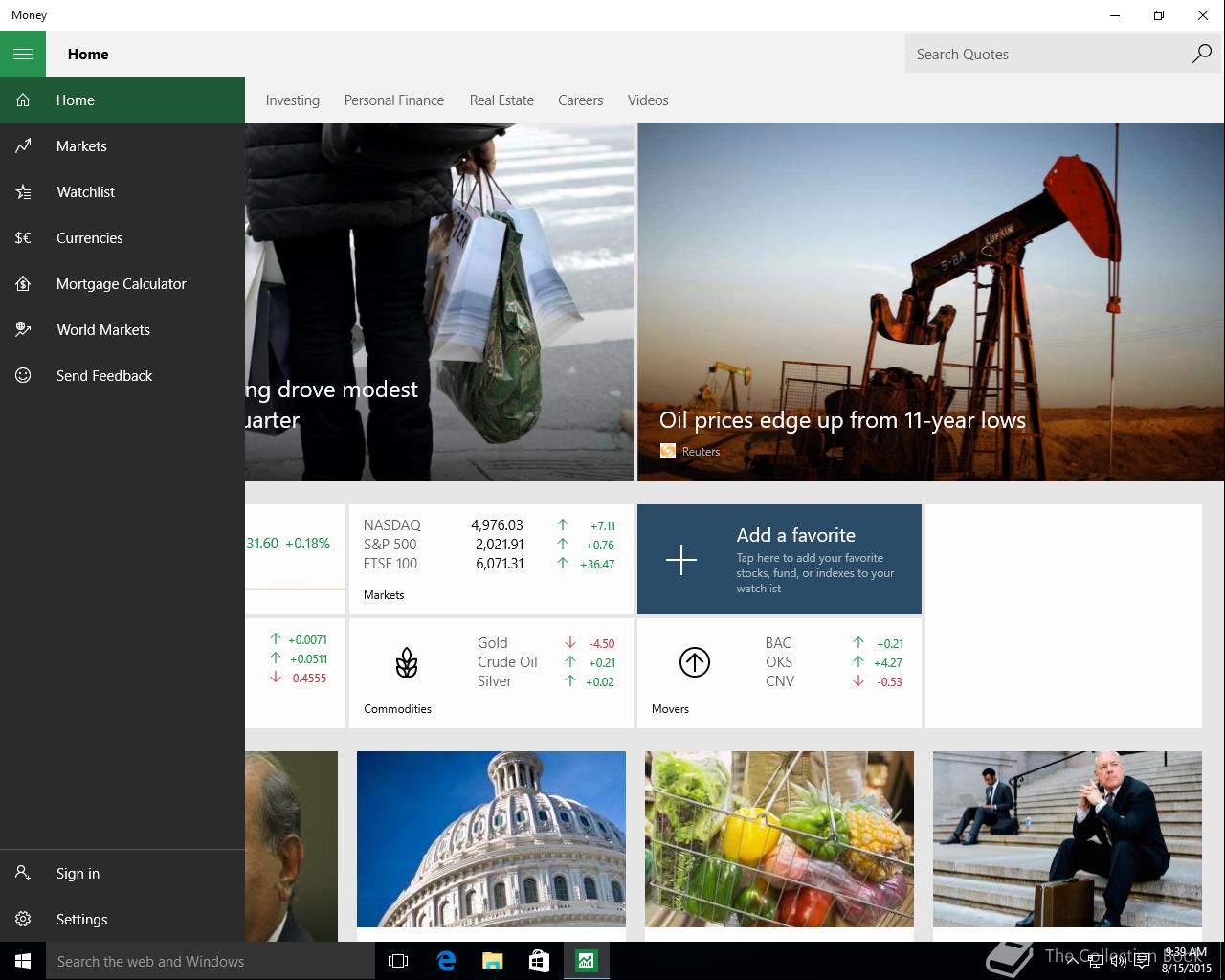The height and width of the screenshot is (980, 1225).
Task: Open the businessmen on steps article thumbnail
Action: pyautogui.click(x=1067, y=838)
